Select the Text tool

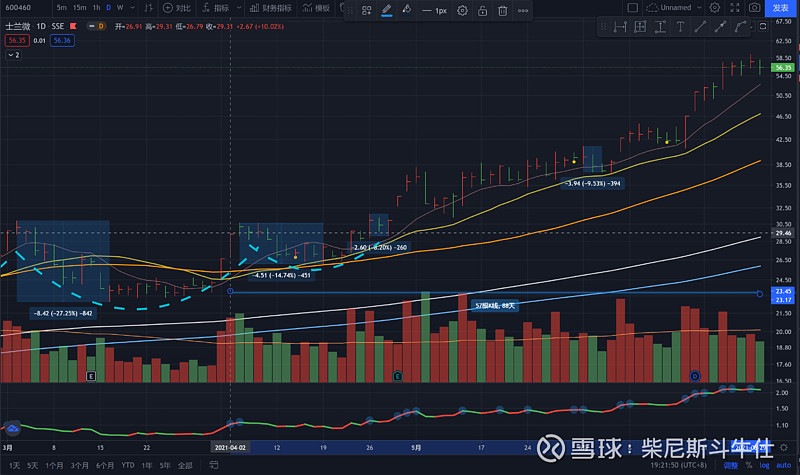pyautogui.click(x=680, y=27)
